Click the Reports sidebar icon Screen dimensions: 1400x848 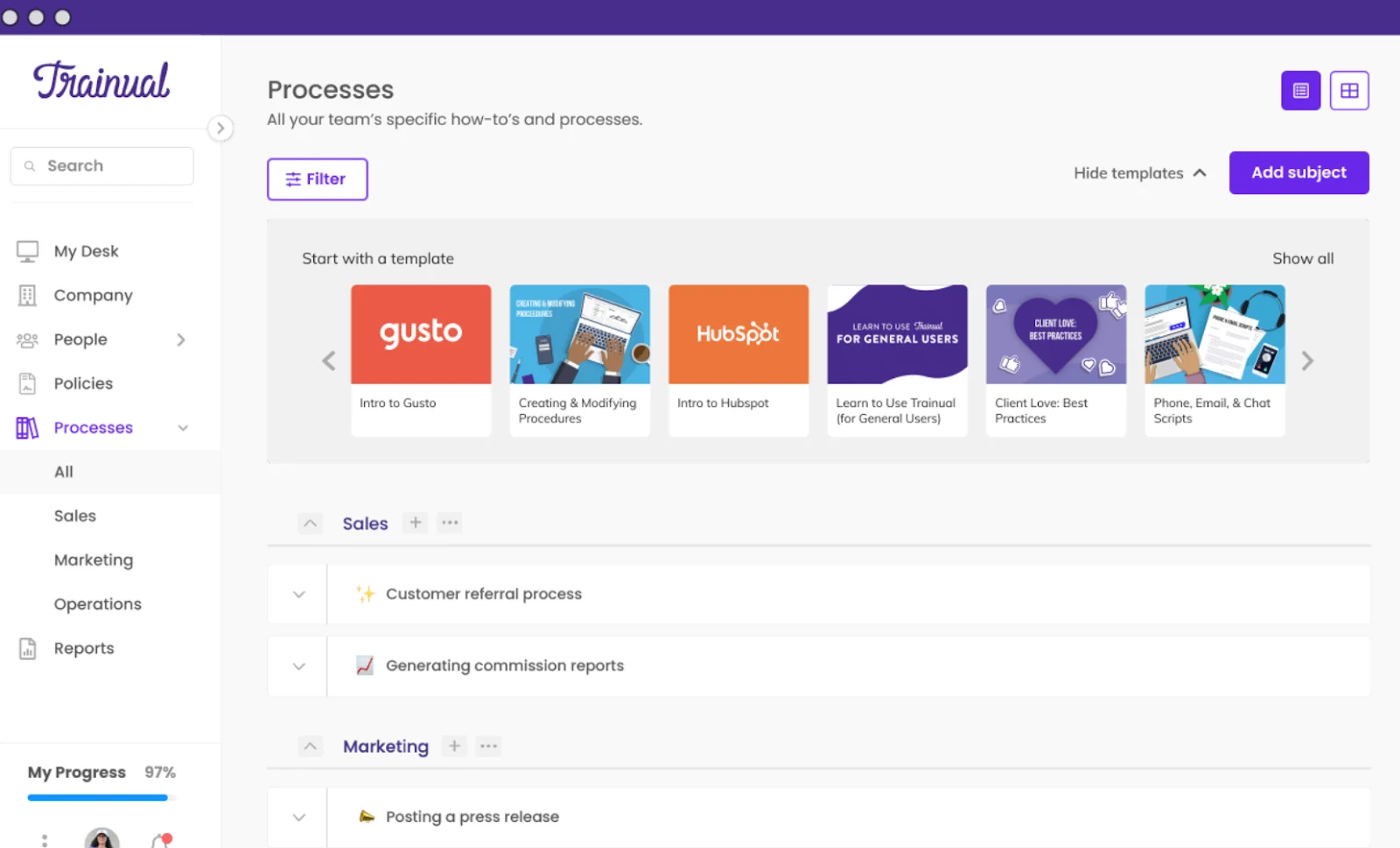tap(27, 648)
